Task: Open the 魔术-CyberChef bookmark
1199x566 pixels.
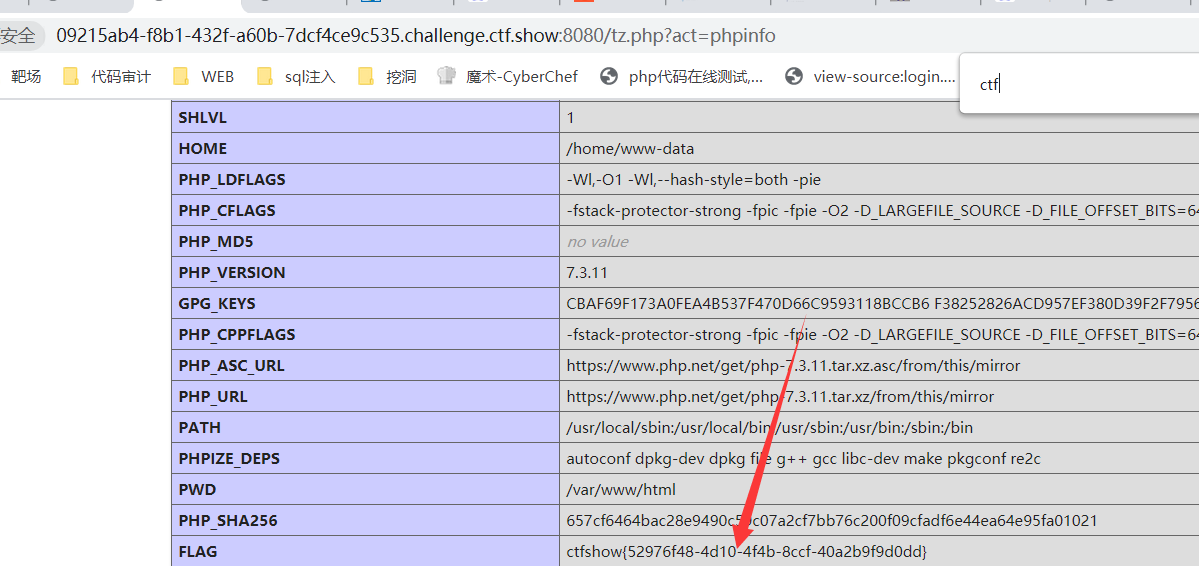Action: click(x=508, y=76)
